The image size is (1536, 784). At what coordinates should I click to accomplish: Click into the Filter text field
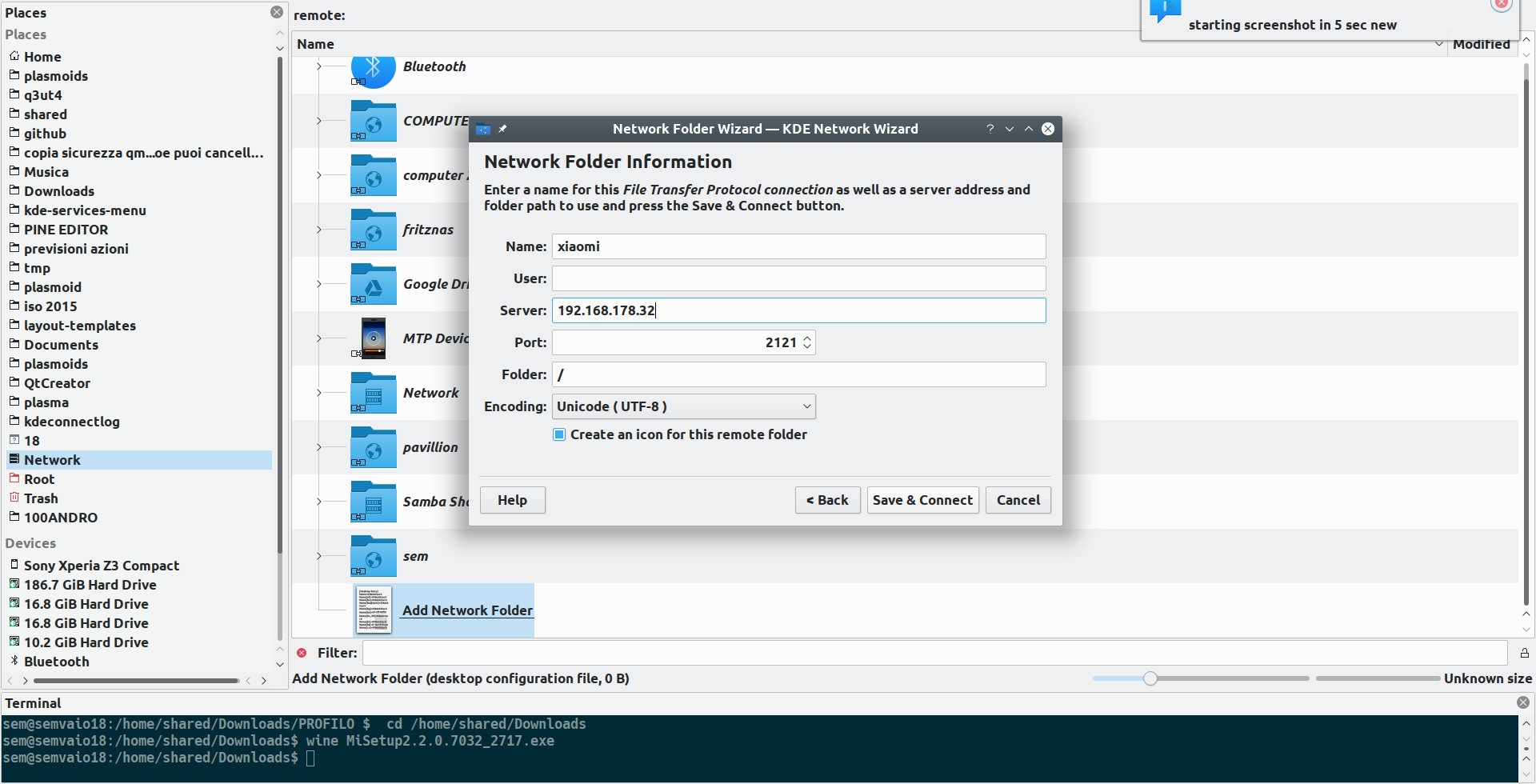[x=934, y=653]
